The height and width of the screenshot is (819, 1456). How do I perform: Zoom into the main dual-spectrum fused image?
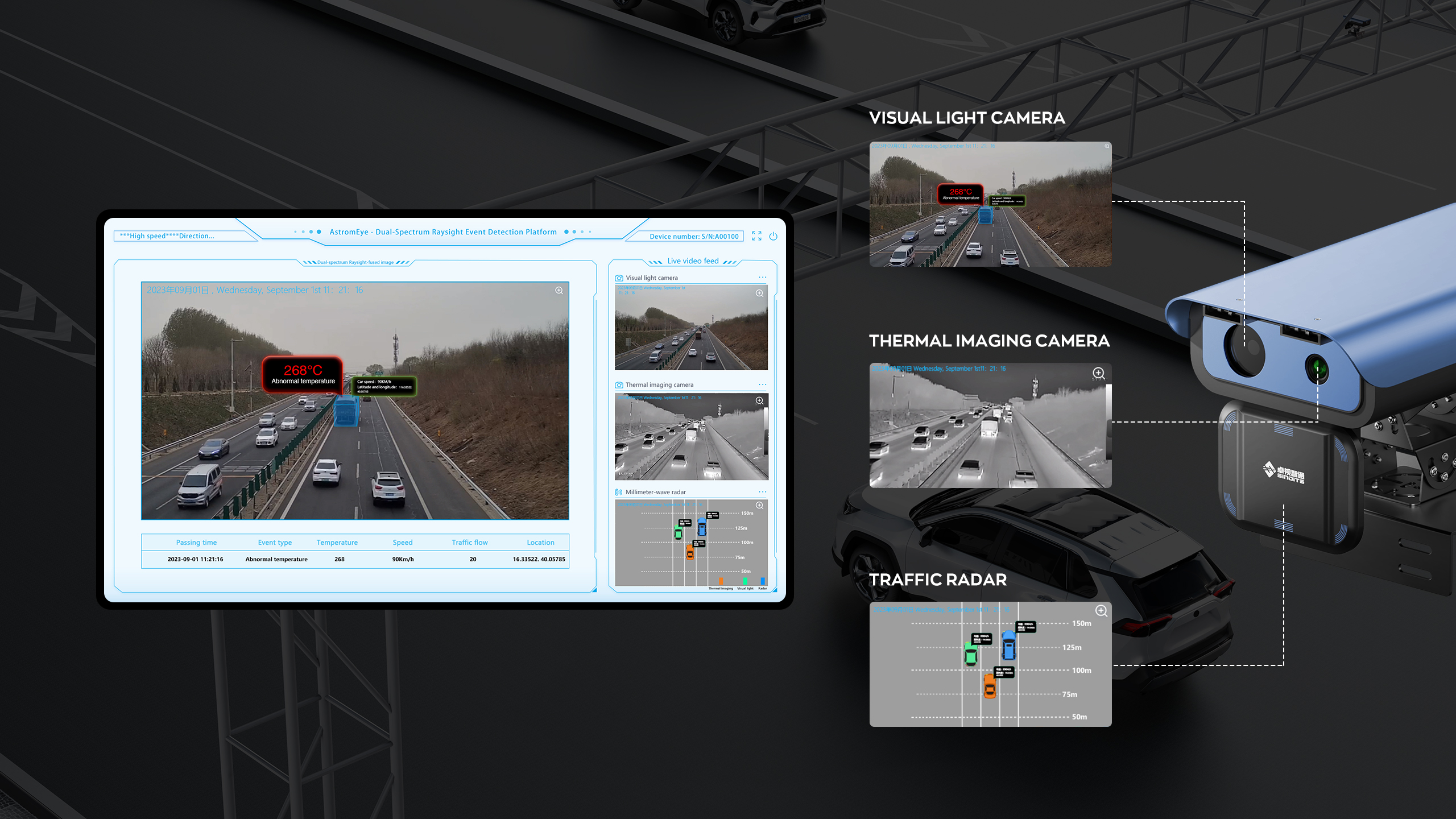click(x=559, y=291)
